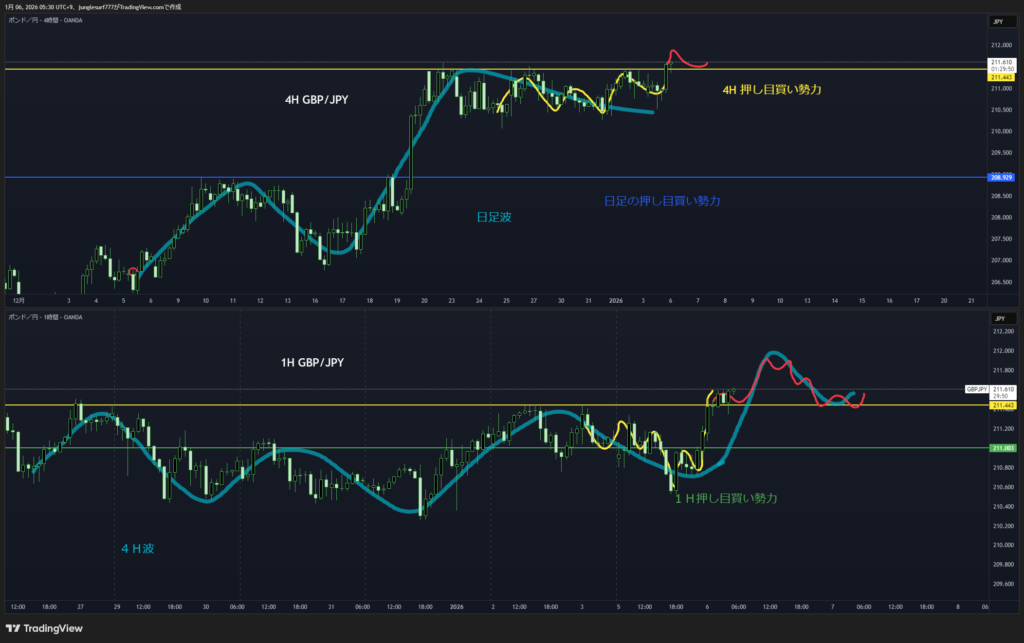This screenshot has width=1024, height=643.
Task: Click the 212.000 level on top price scale
Action: tap(1001, 46)
